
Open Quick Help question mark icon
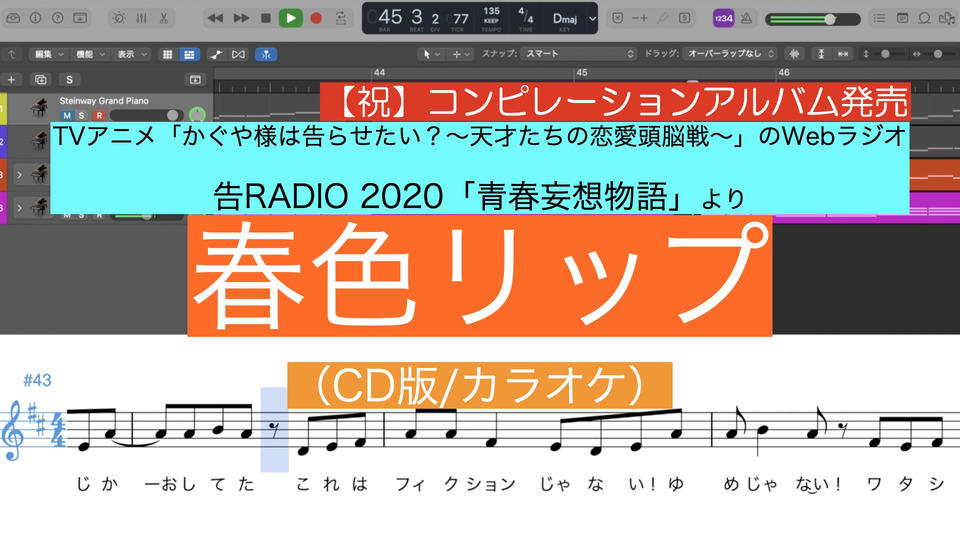(58, 18)
